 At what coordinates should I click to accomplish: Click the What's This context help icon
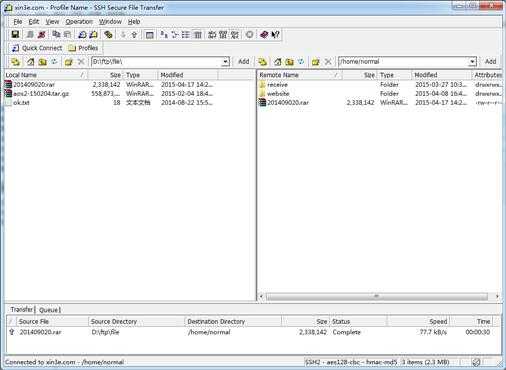click(275, 34)
